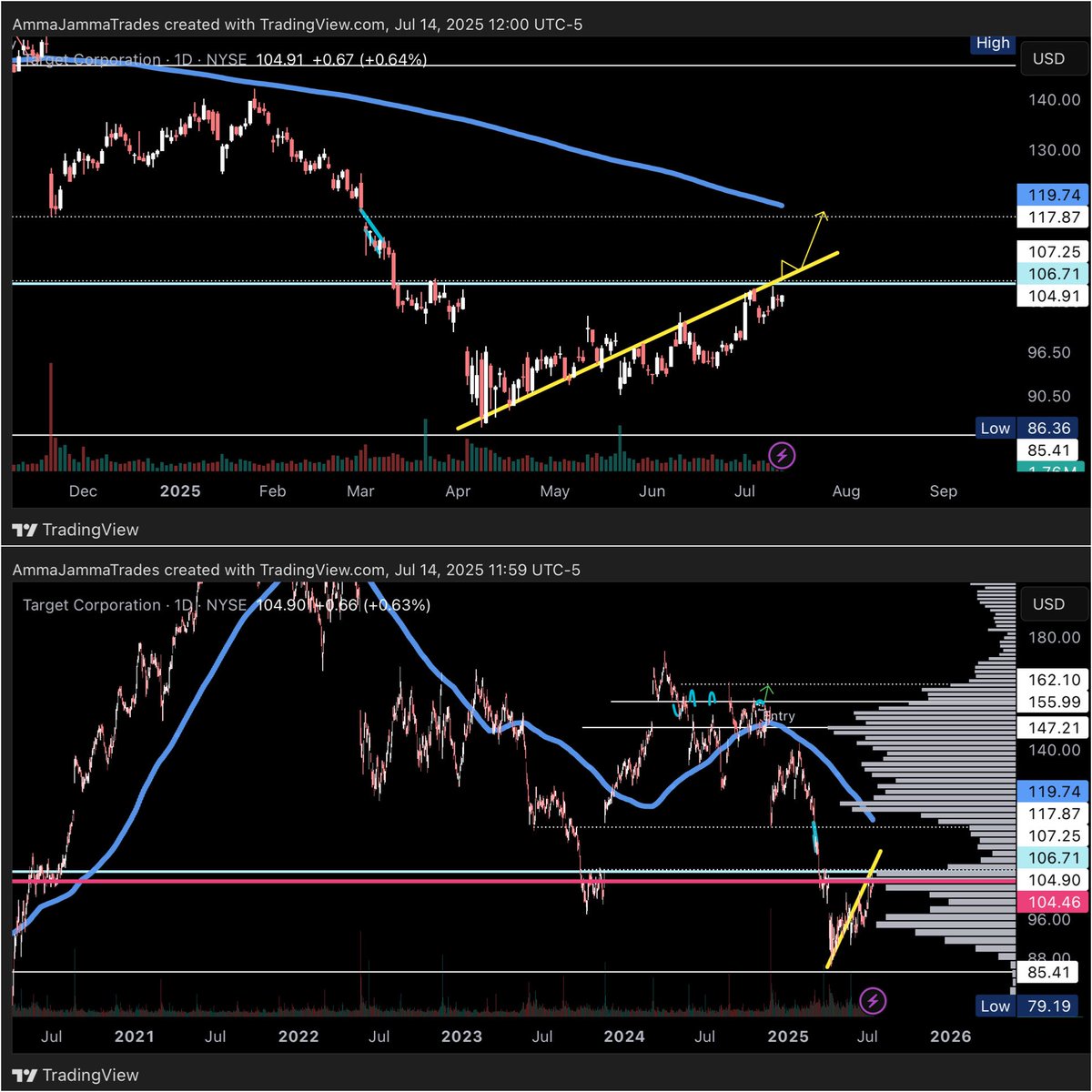Click the 96.50 price axis value

1049,352
